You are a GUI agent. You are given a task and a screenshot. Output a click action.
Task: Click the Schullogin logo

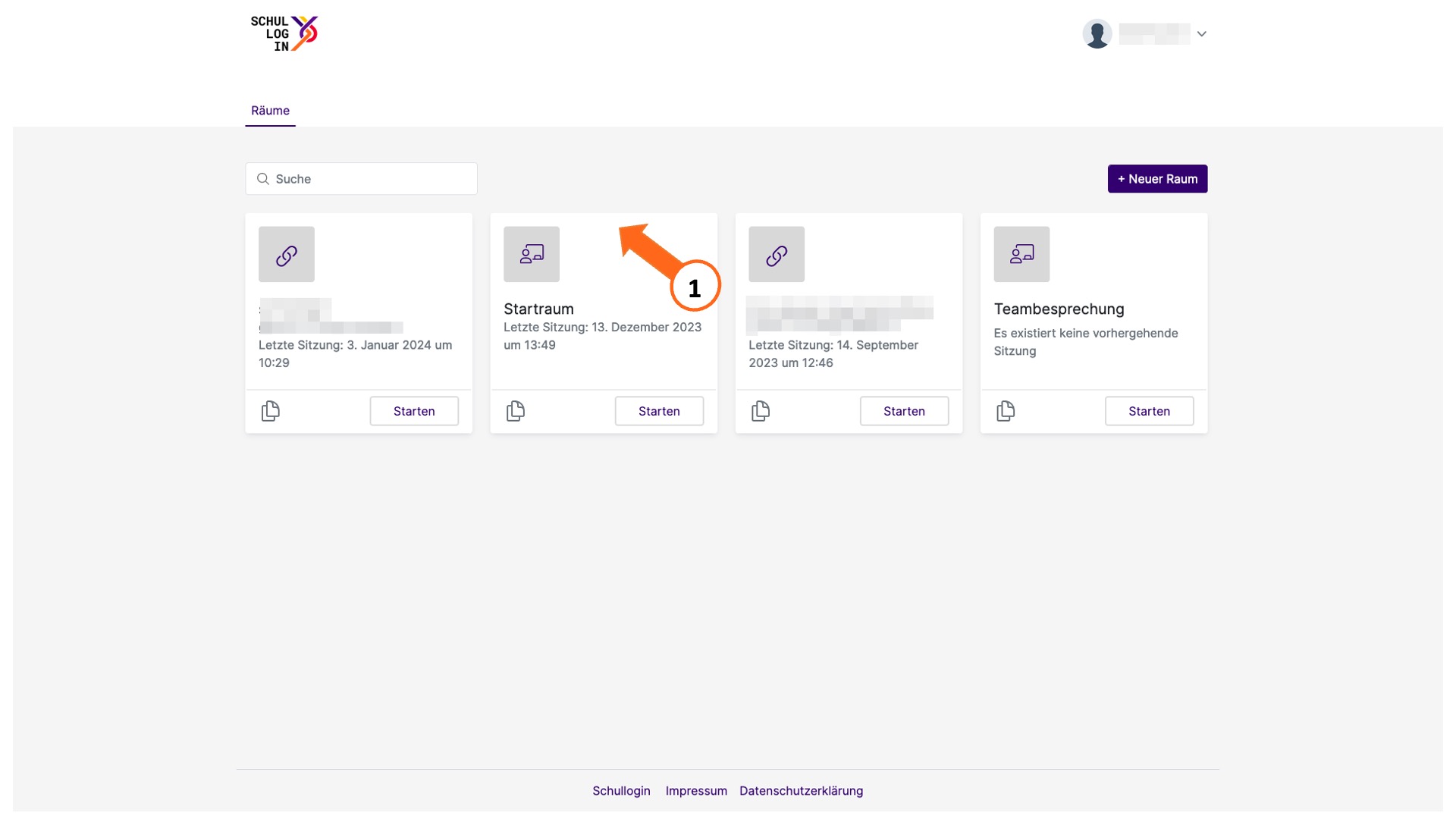284,33
